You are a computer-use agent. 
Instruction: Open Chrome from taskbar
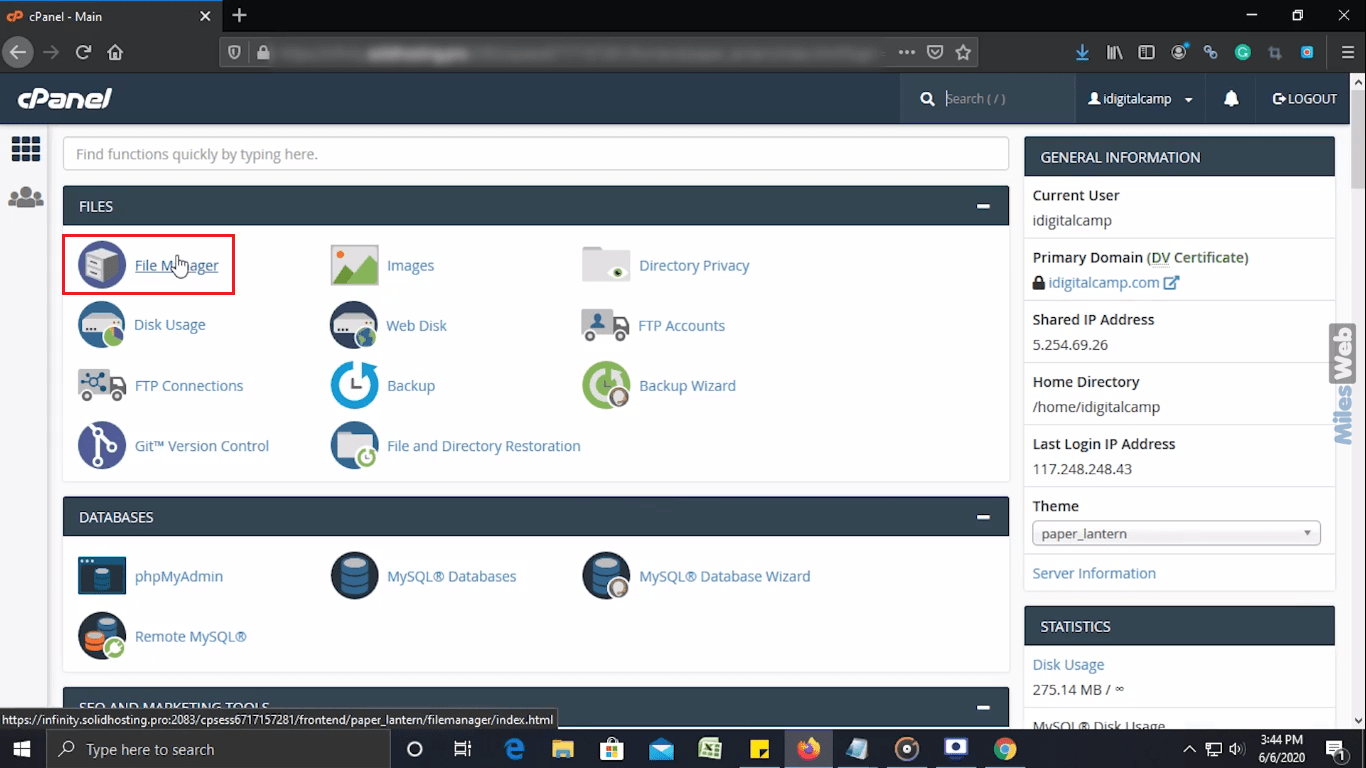[1004, 749]
